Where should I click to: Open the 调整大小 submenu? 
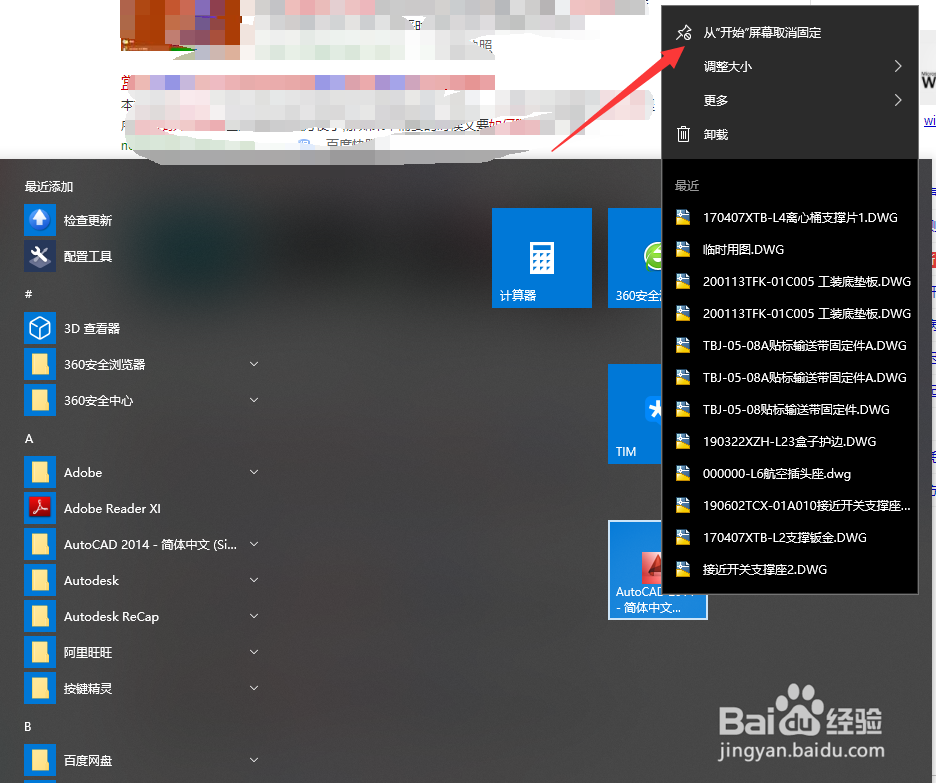[790, 66]
